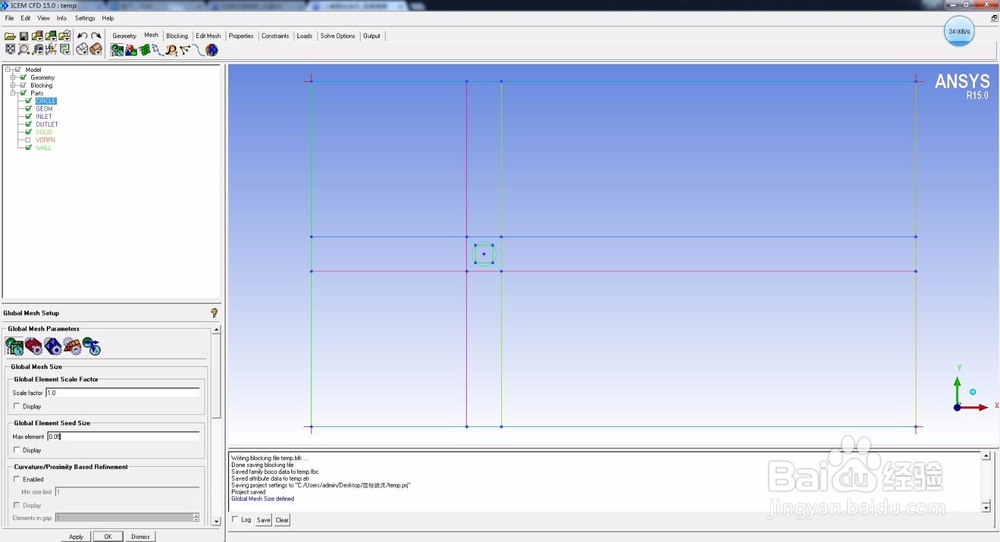Check Display under Global Element Seed Size
The image size is (1000, 542).
pyautogui.click(x=17, y=450)
